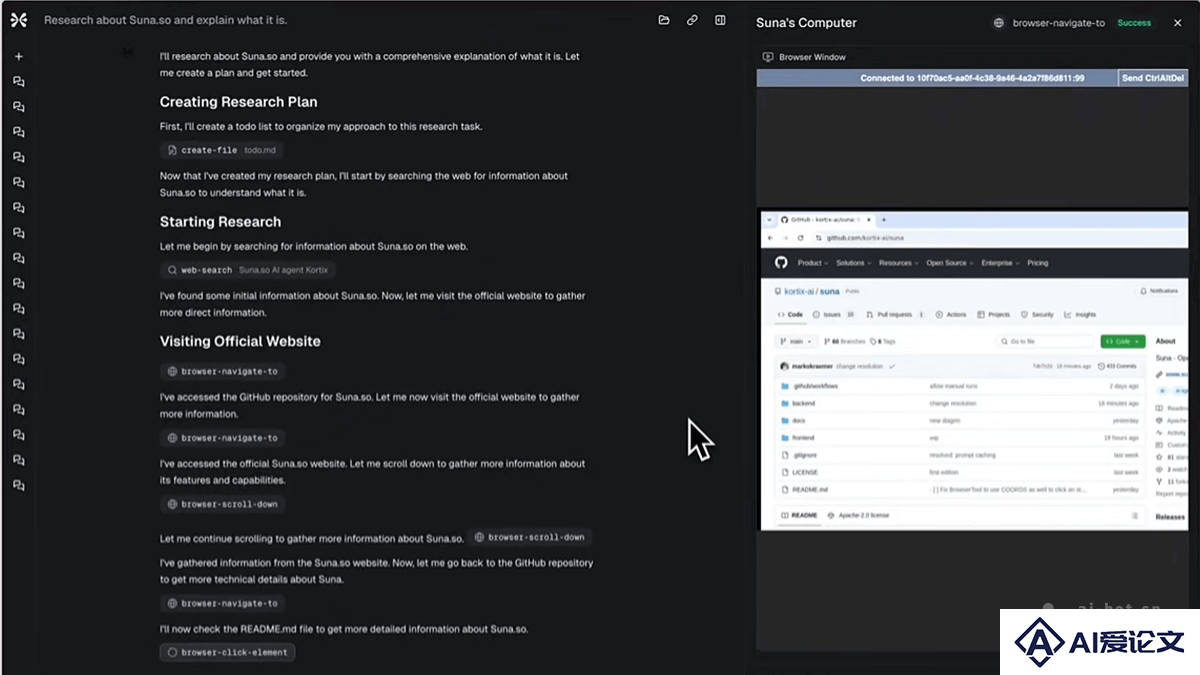Toggle the side panel layout icon
The width and height of the screenshot is (1200, 675).
(720, 20)
